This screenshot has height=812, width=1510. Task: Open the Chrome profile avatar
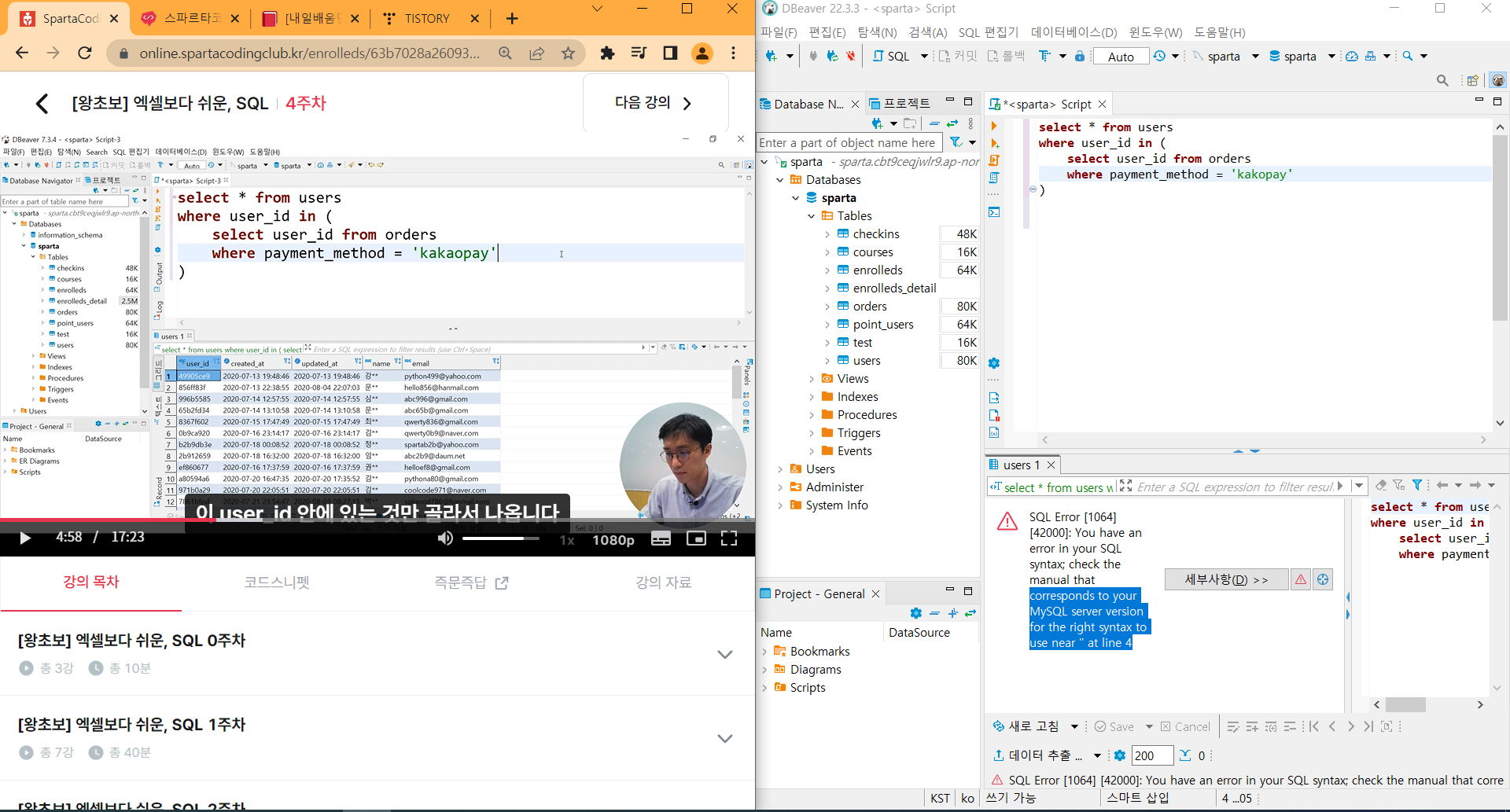[702, 53]
